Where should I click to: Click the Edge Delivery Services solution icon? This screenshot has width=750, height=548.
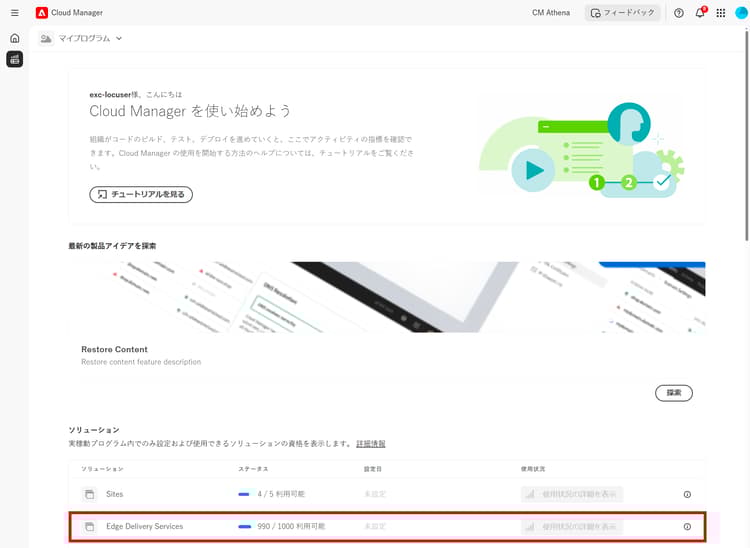[89, 526]
